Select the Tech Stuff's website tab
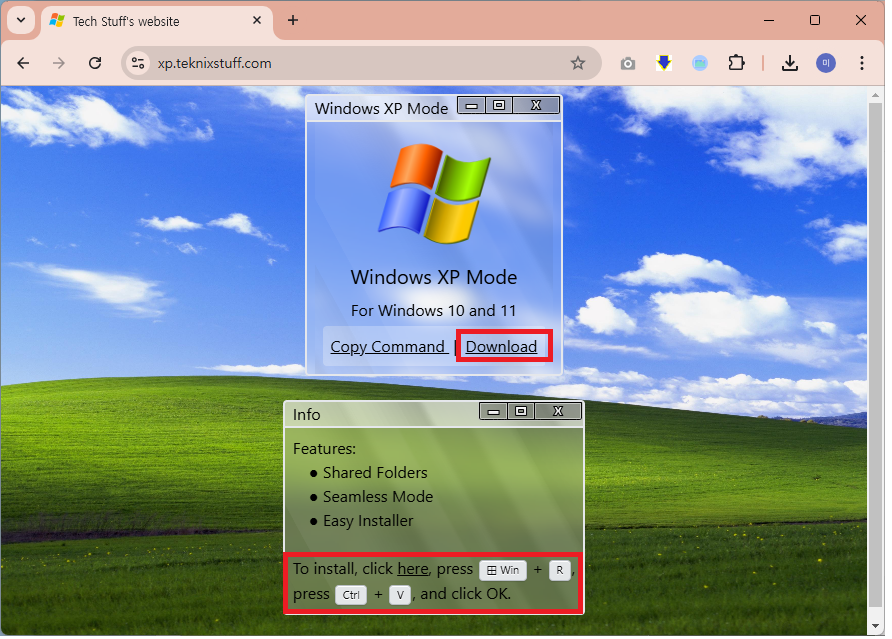 point(155,21)
